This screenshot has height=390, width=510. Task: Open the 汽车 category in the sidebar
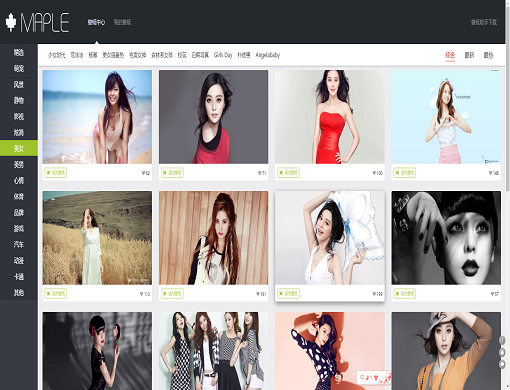click(x=19, y=244)
